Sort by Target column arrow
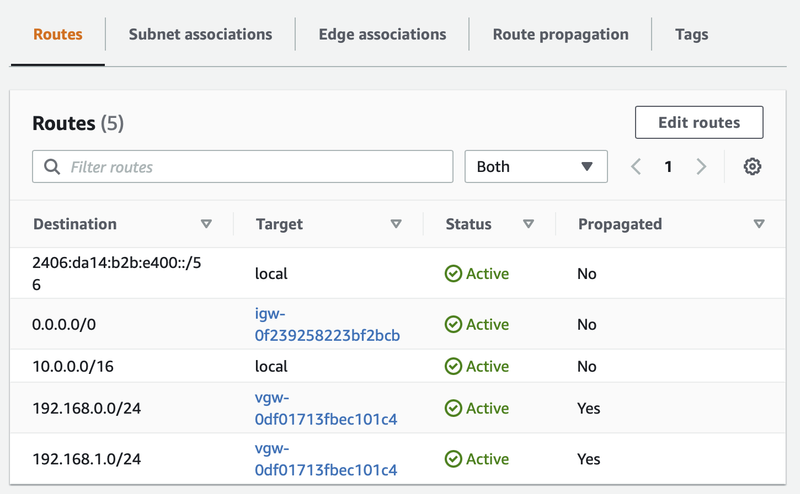 [396, 224]
